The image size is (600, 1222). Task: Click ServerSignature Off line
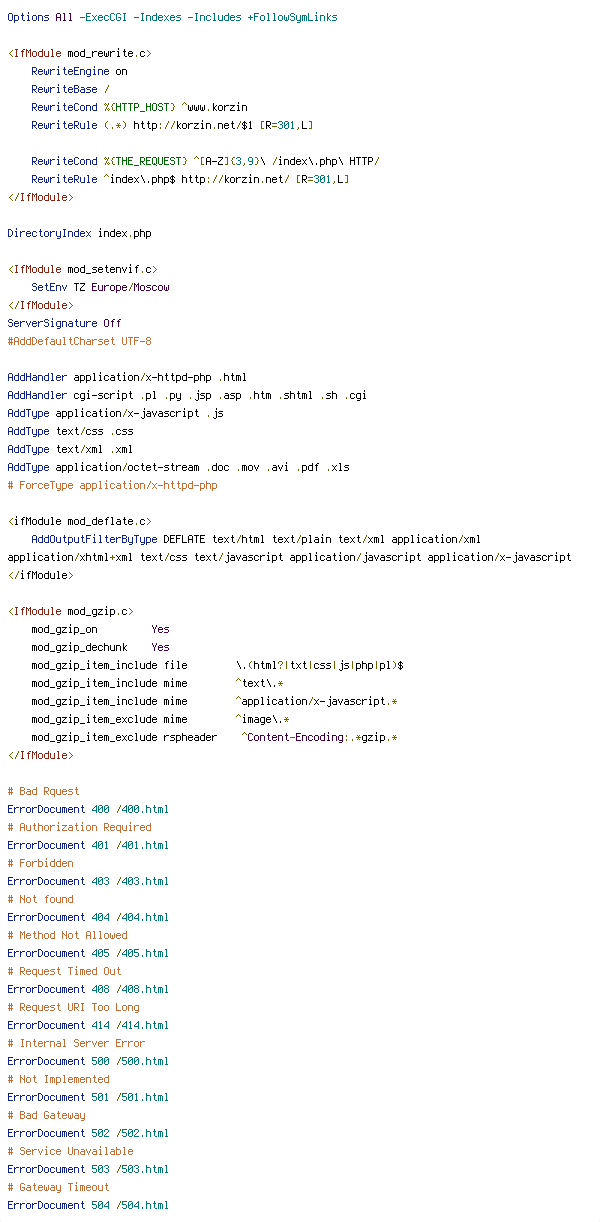[64, 323]
